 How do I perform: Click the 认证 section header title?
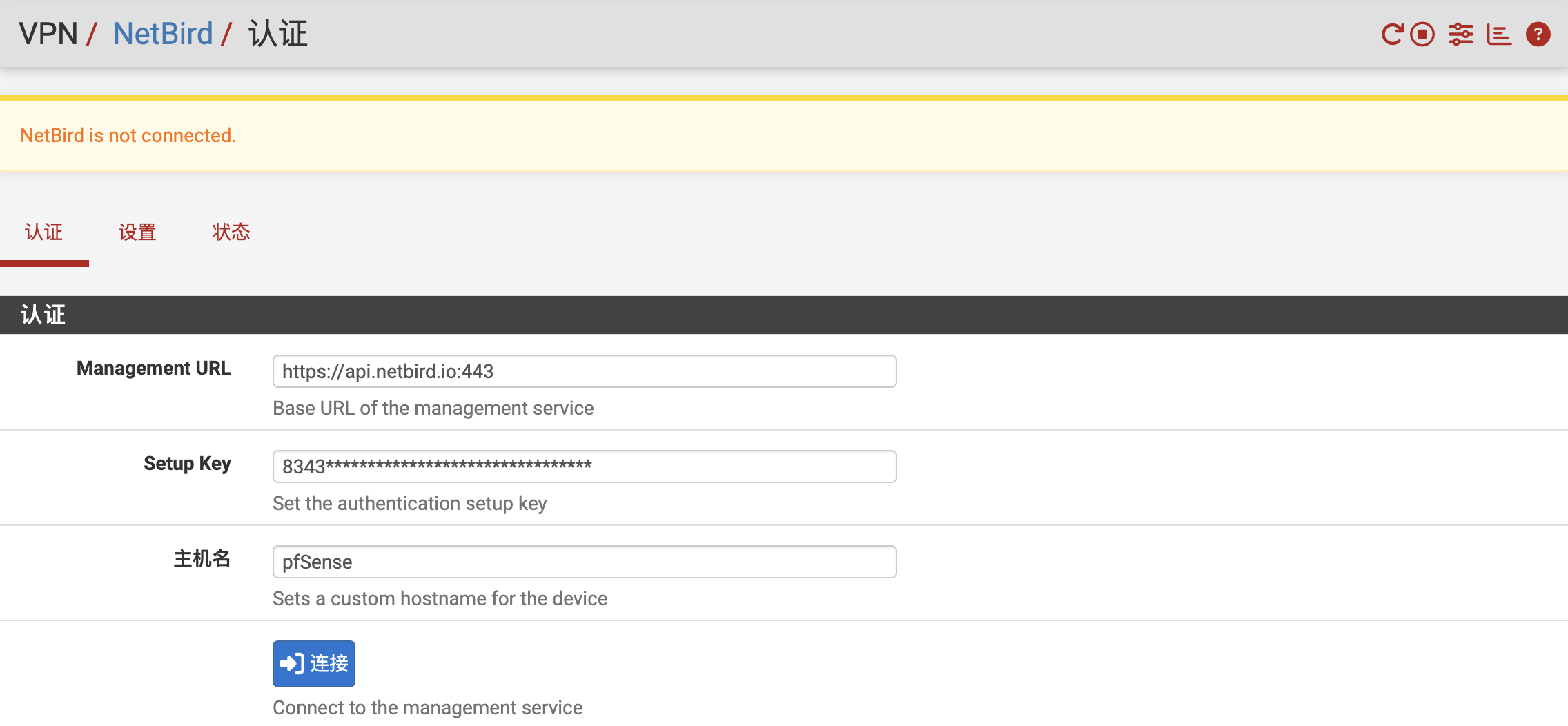pos(43,315)
